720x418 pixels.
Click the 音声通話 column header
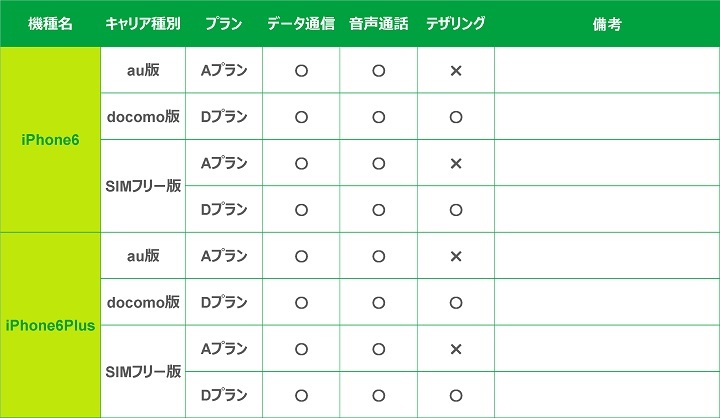click(x=379, y=24)
